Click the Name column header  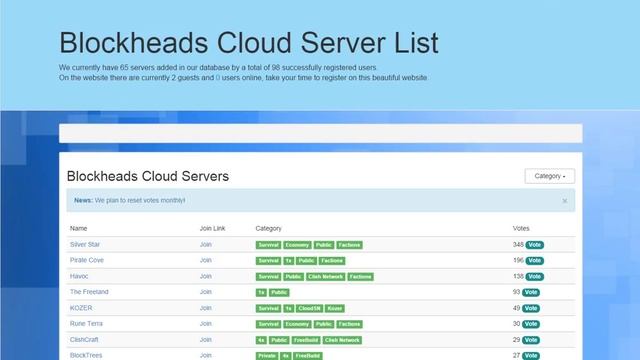pos(78,229)
